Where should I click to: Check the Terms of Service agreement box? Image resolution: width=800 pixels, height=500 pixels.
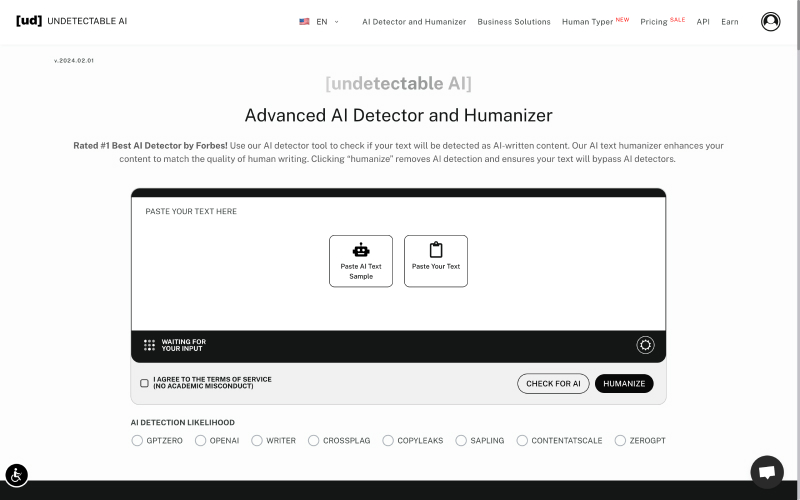tap(144, 383)
